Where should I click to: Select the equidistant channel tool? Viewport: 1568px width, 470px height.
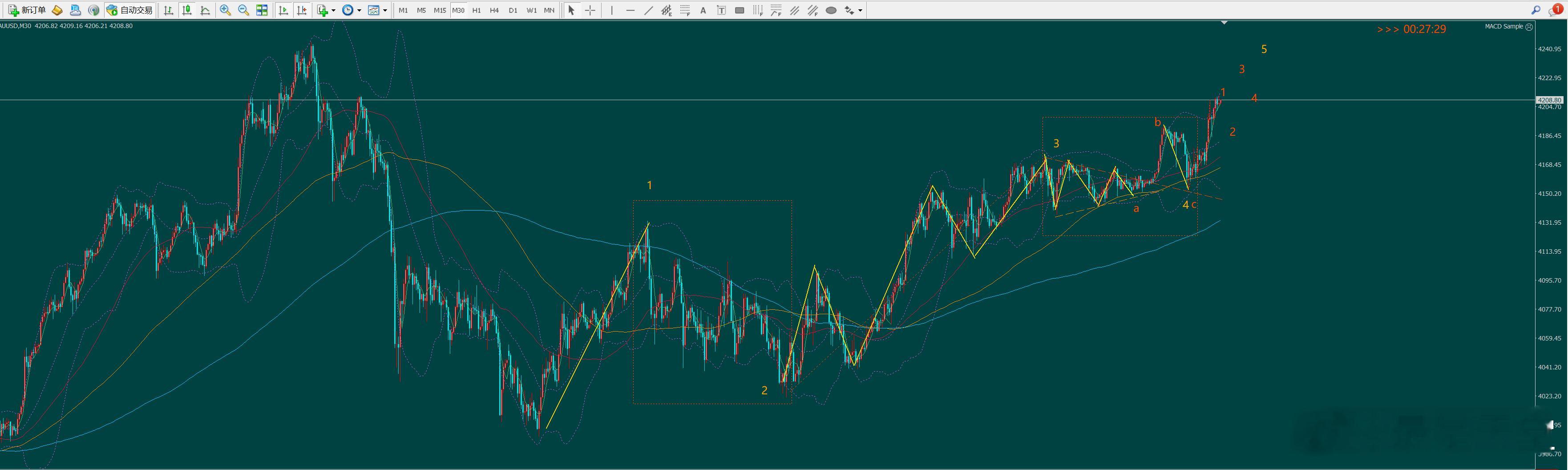click(x=667, y=10)
